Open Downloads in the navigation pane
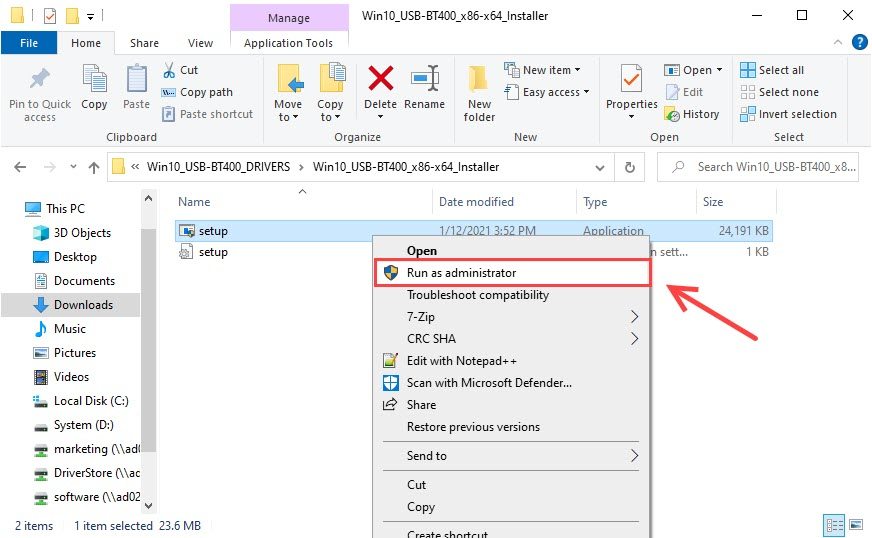872x538 pixels. [x=83, y=305]
